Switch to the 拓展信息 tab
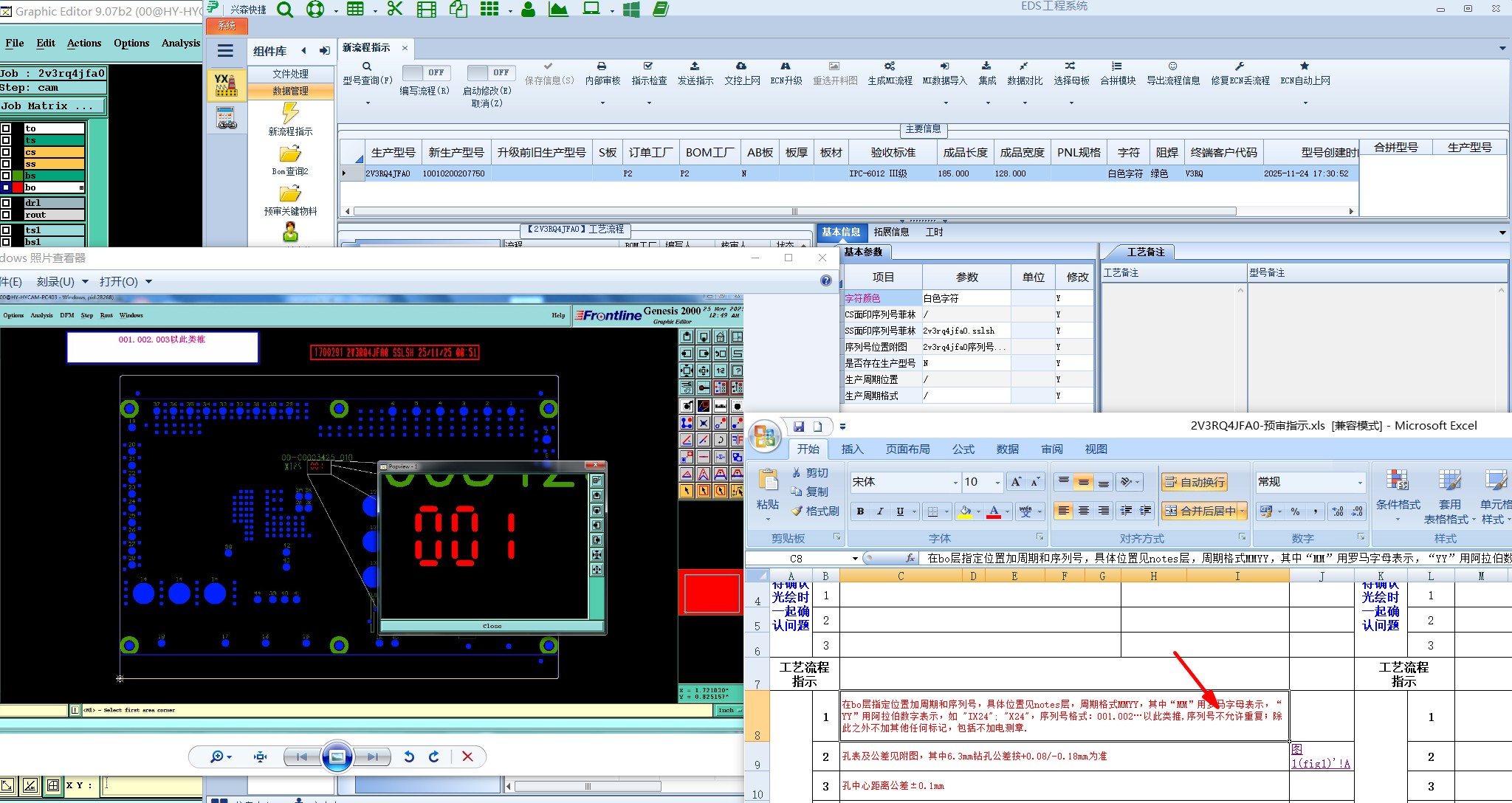 pyautogui.click(x=891, y=232)
